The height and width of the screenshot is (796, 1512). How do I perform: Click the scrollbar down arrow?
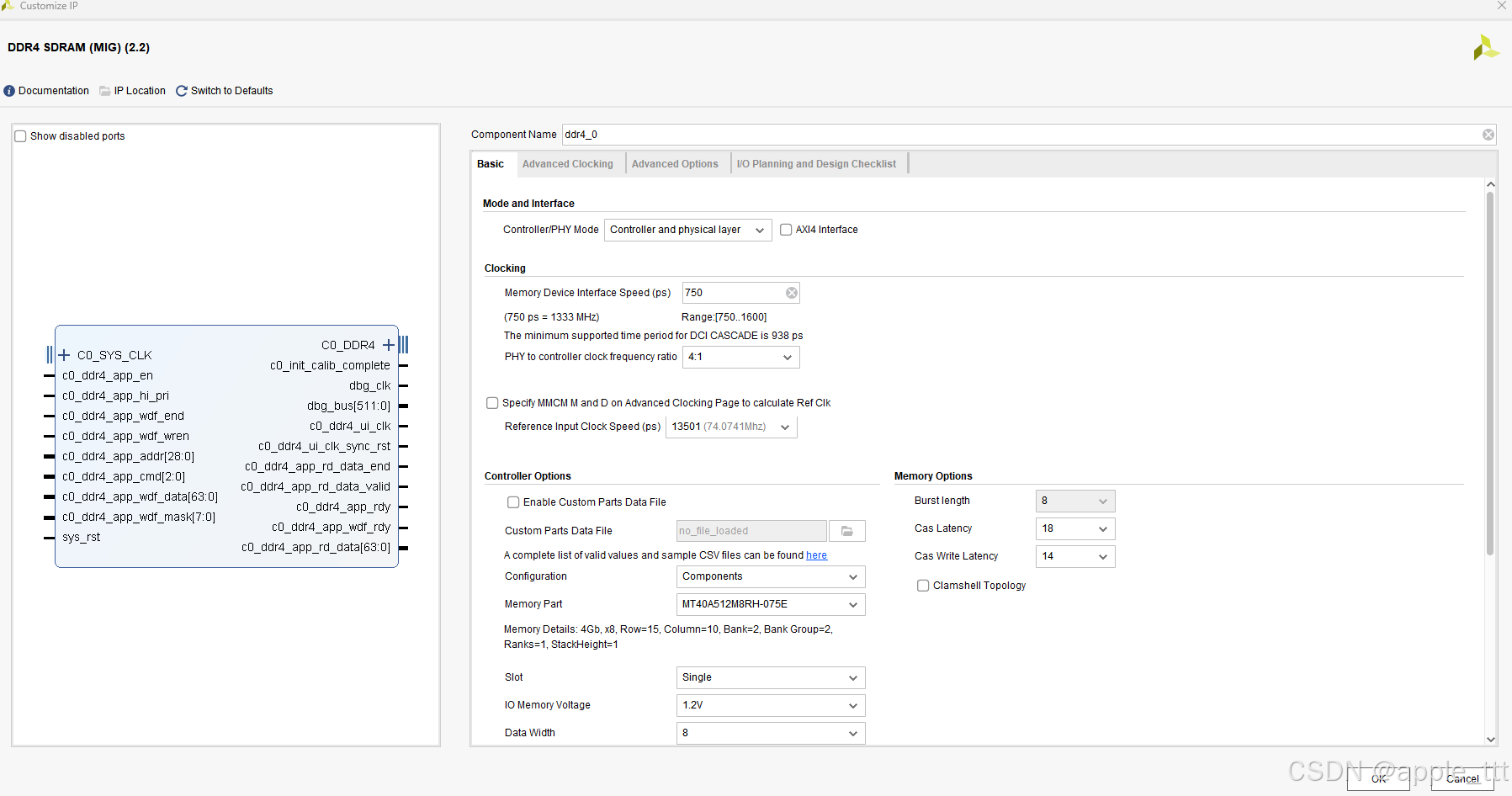(x=1490, y=740)
